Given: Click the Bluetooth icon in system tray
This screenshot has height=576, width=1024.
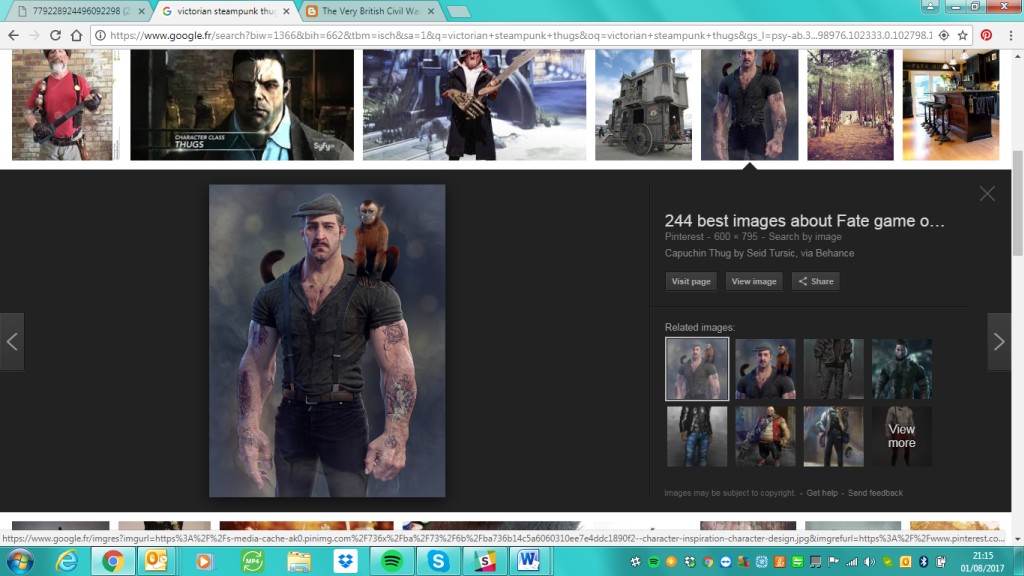Looking at the screenshot, I should (x=923, y=562).
